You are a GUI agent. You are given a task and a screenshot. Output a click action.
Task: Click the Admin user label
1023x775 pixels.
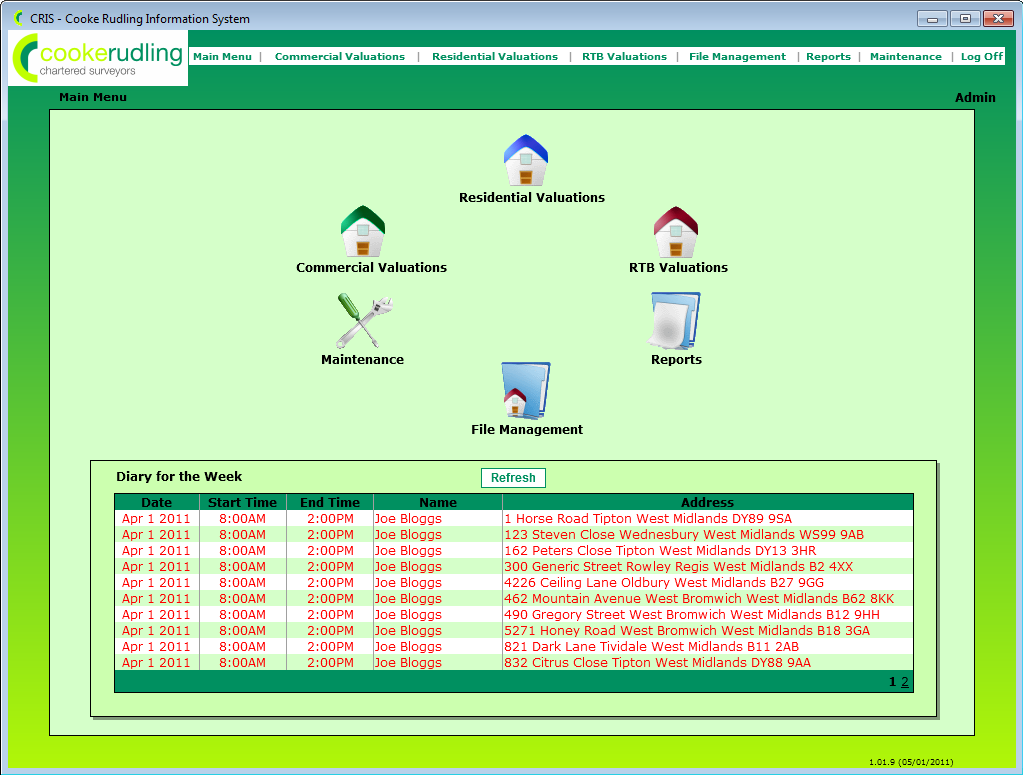(x=975, y=97)
